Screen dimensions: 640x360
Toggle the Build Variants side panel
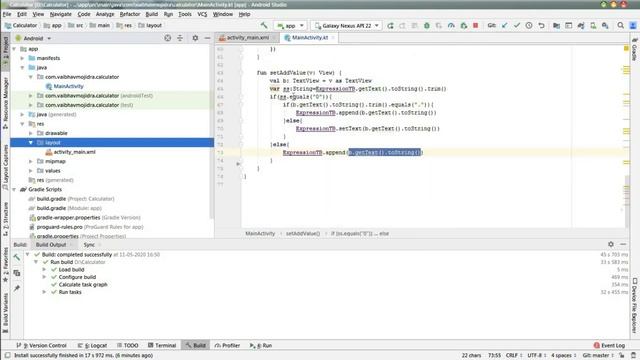[5, 313]
